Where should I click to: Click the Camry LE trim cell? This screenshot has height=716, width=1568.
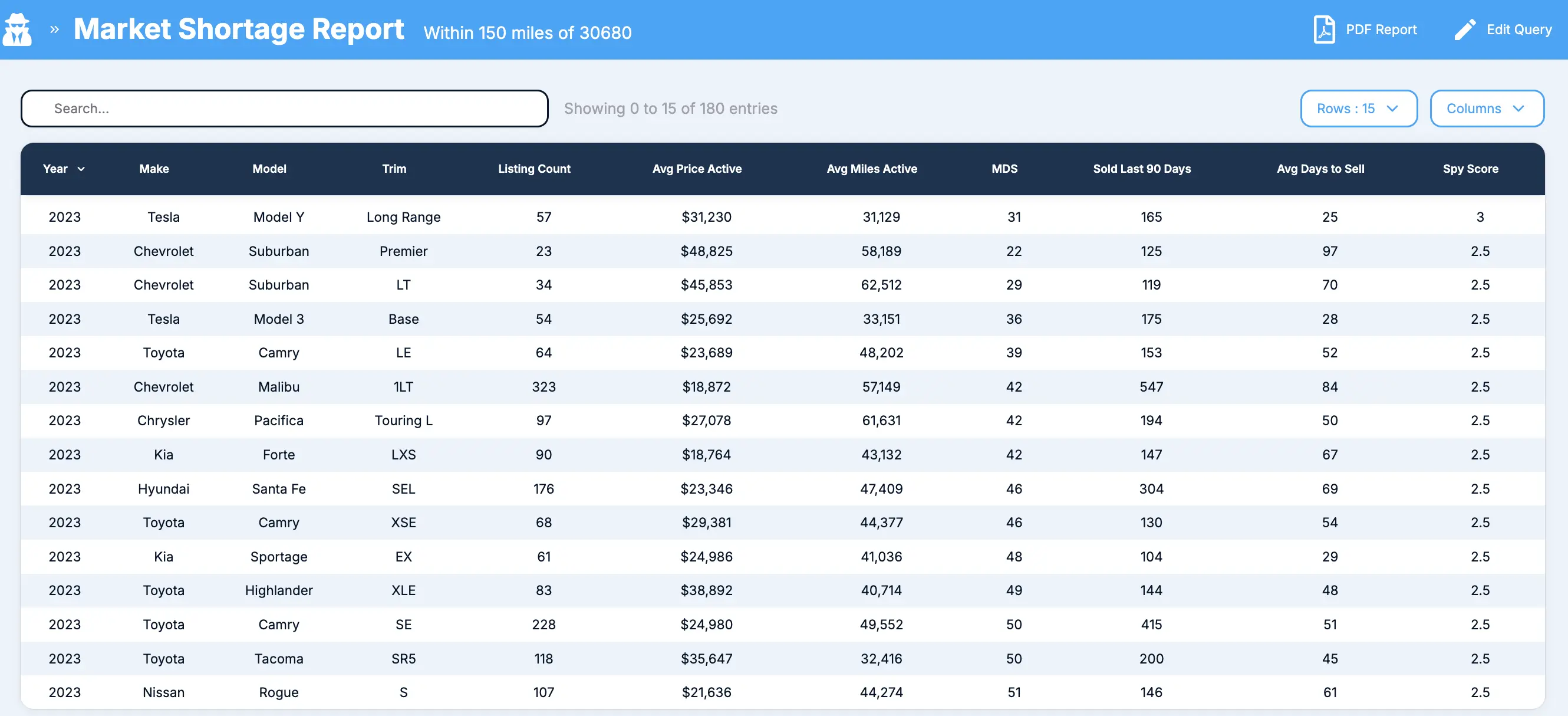click(404, 353)
